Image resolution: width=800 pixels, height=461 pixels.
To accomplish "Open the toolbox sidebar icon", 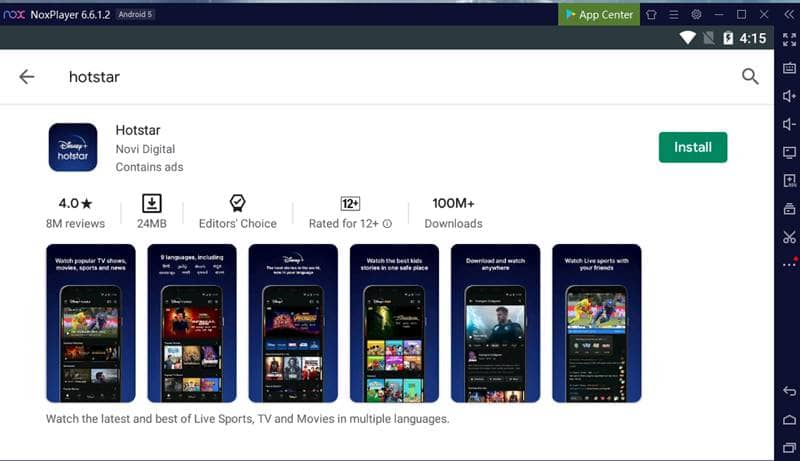I will [x=789, y=209].
